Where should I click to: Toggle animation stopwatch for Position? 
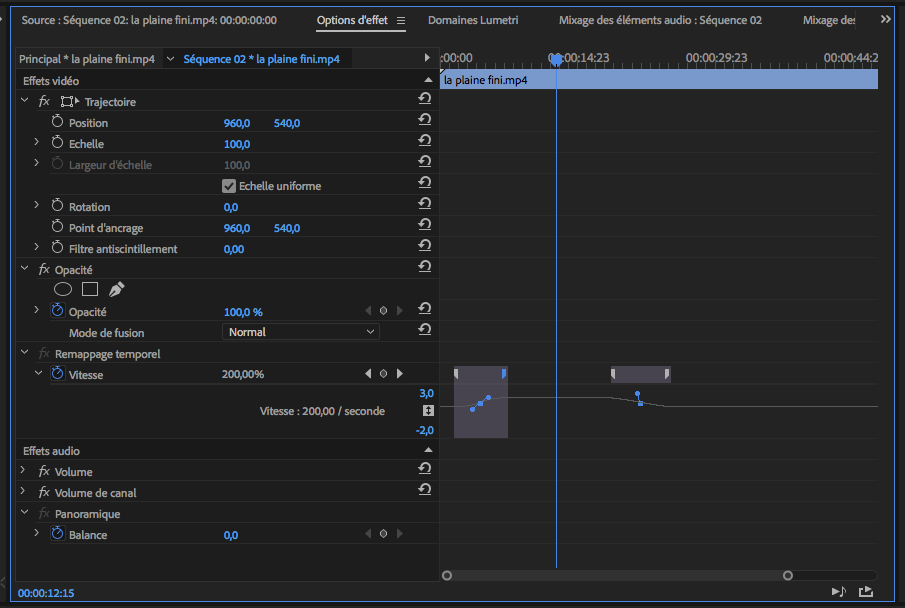57,121
